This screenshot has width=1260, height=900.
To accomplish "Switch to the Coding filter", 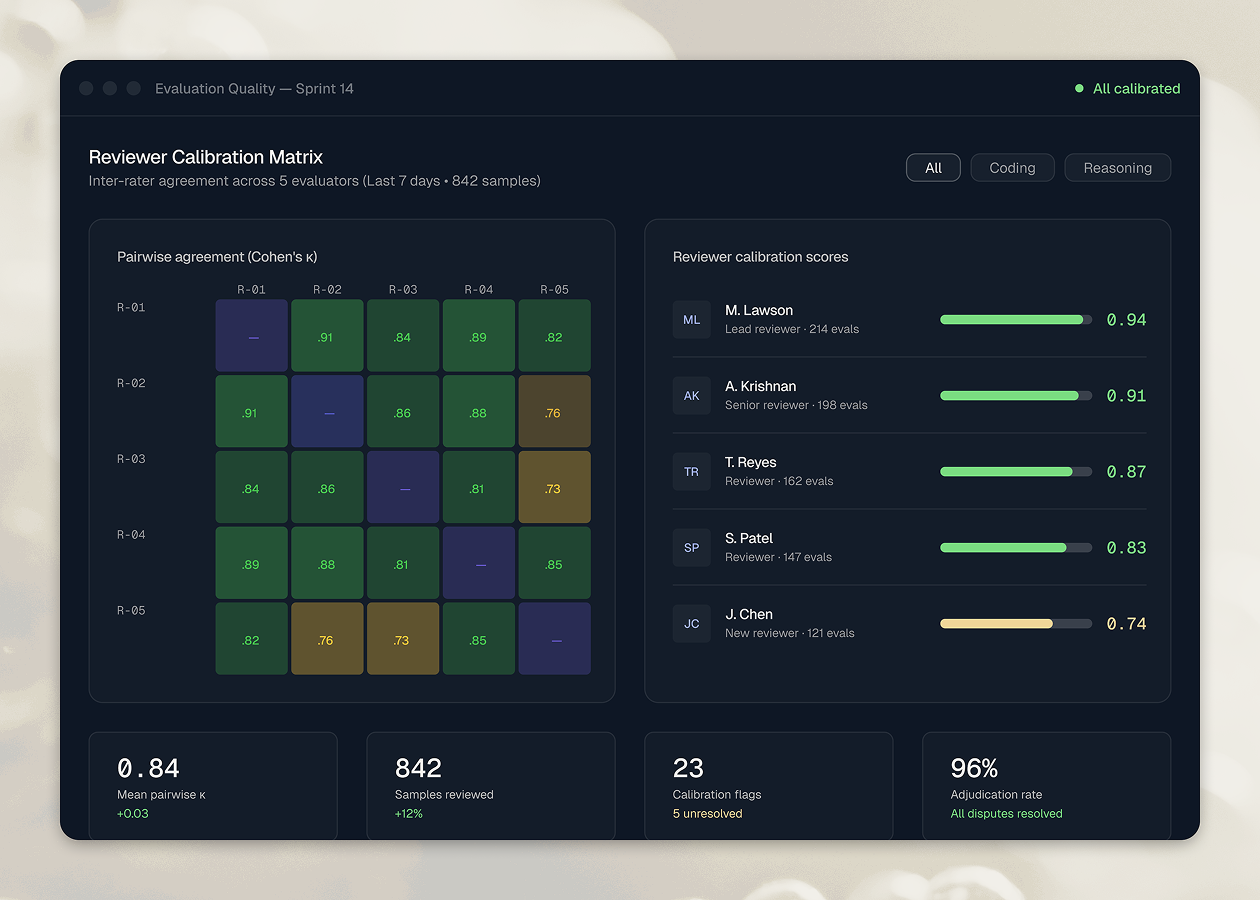I will click(1012, 168).
